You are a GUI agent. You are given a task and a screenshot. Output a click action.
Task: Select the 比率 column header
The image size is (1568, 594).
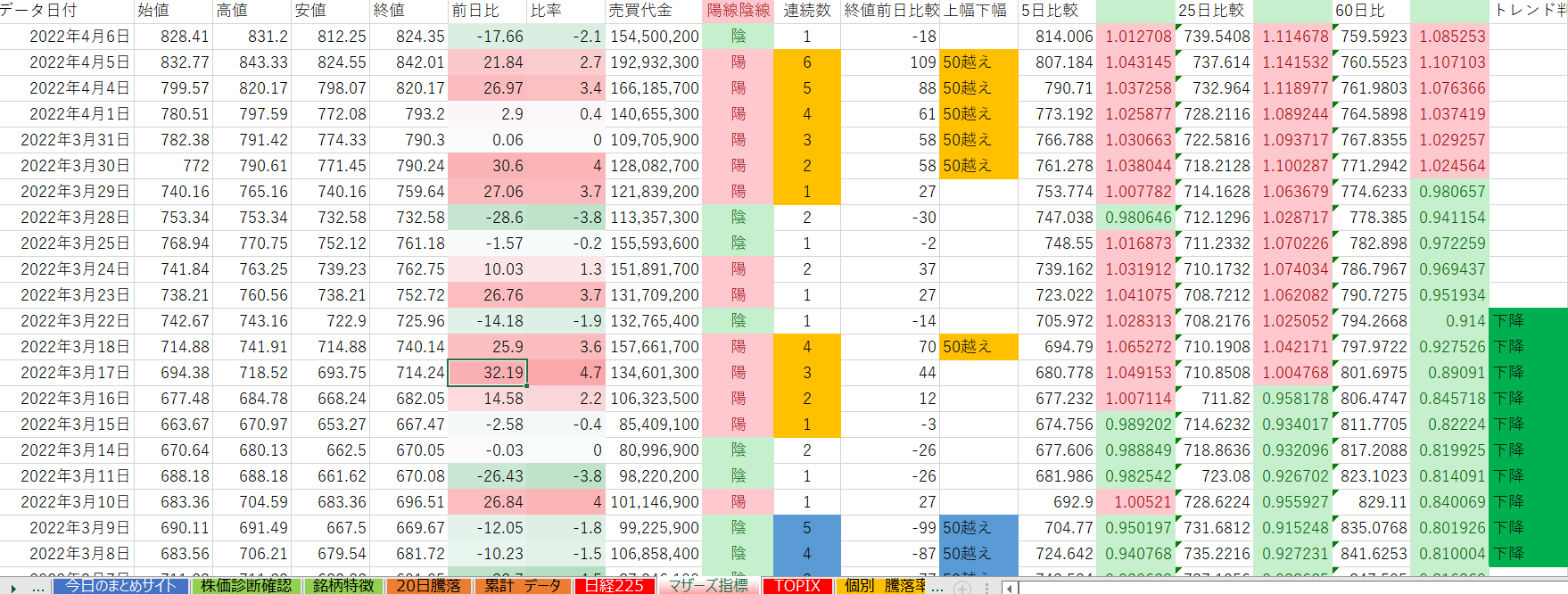[565, 11]
